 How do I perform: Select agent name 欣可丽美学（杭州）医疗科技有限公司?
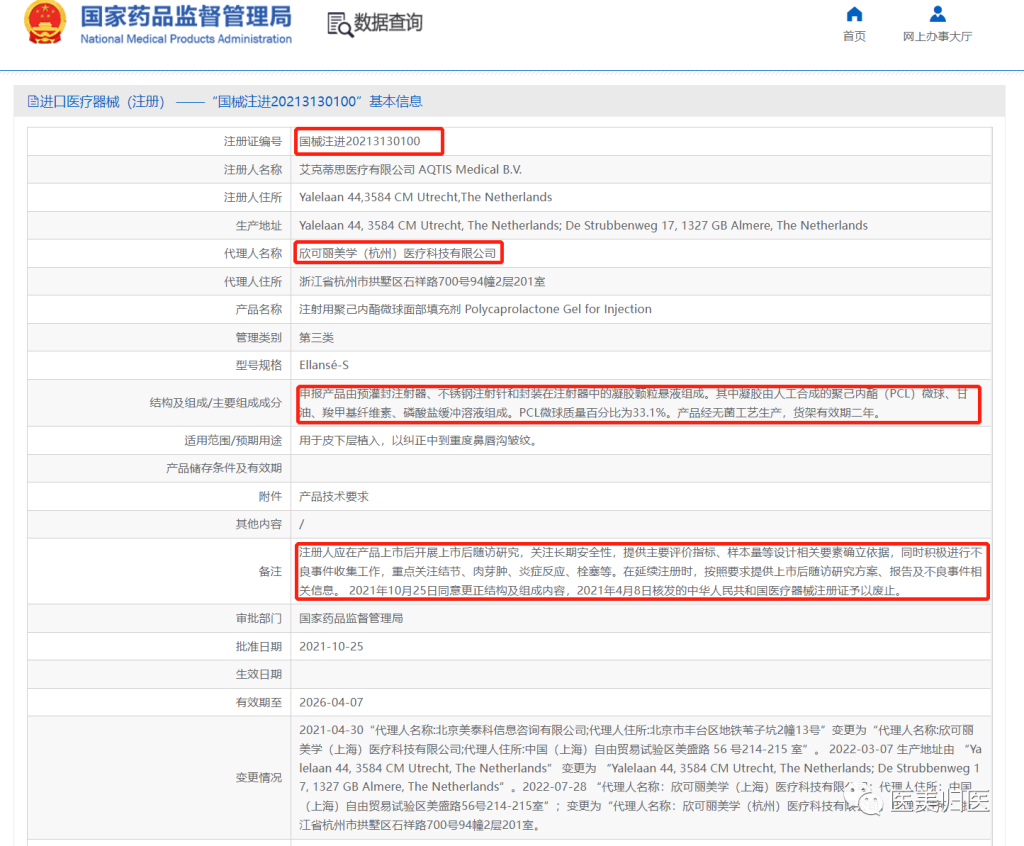tap(398, 253)
